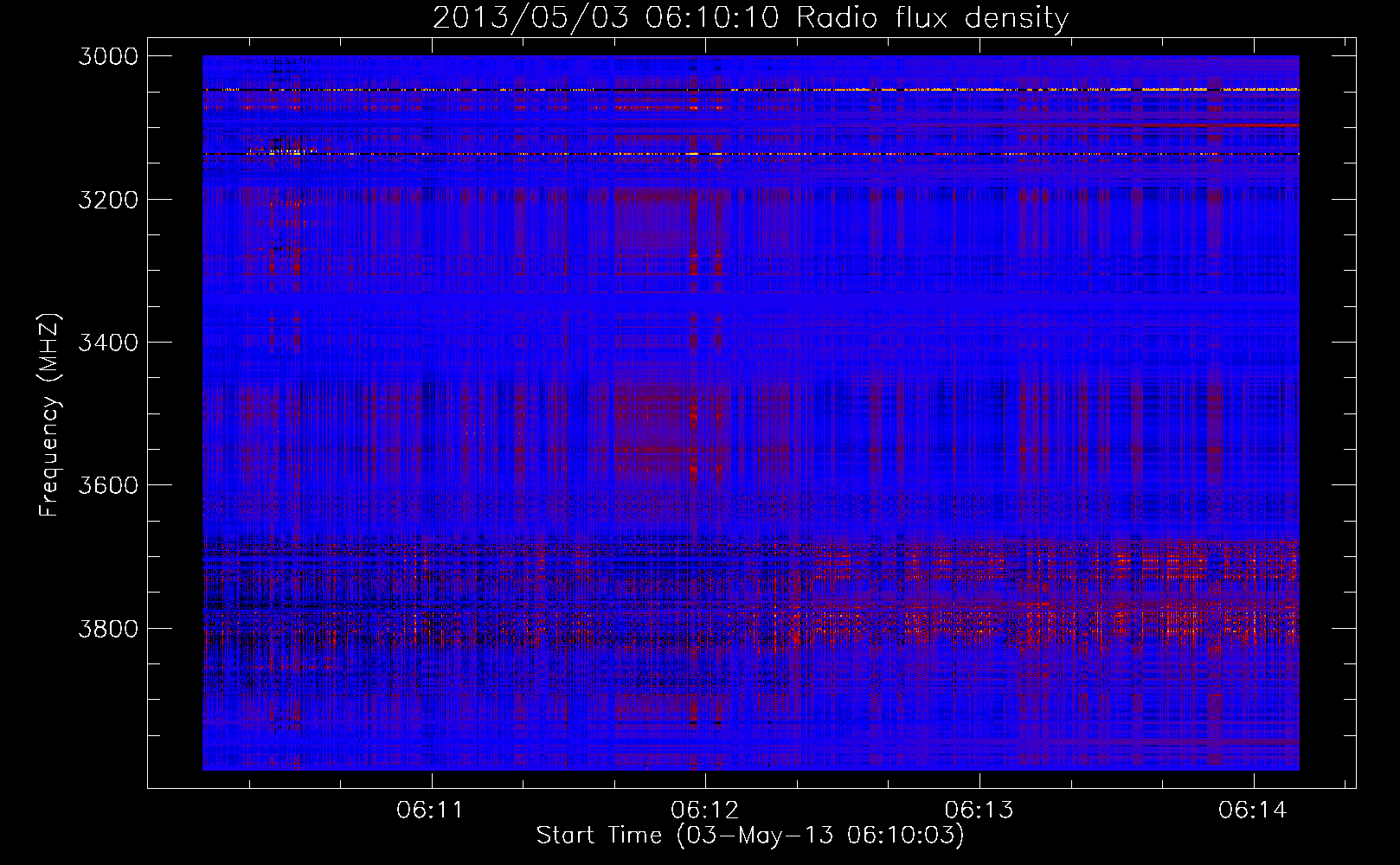Click the 06:14 time axis label
1400x865 pixels.
[1253, 811]
